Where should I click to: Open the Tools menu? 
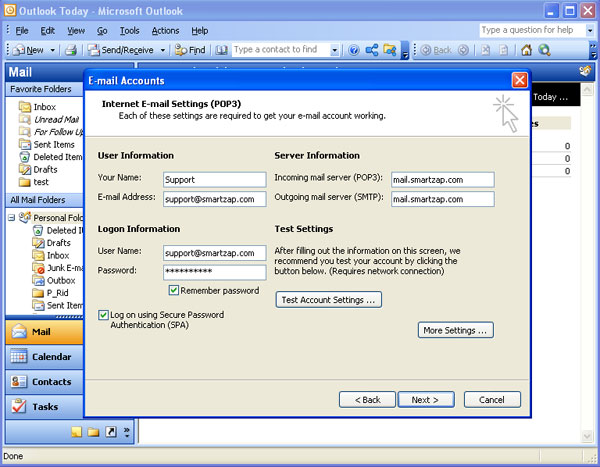point(129,31)
